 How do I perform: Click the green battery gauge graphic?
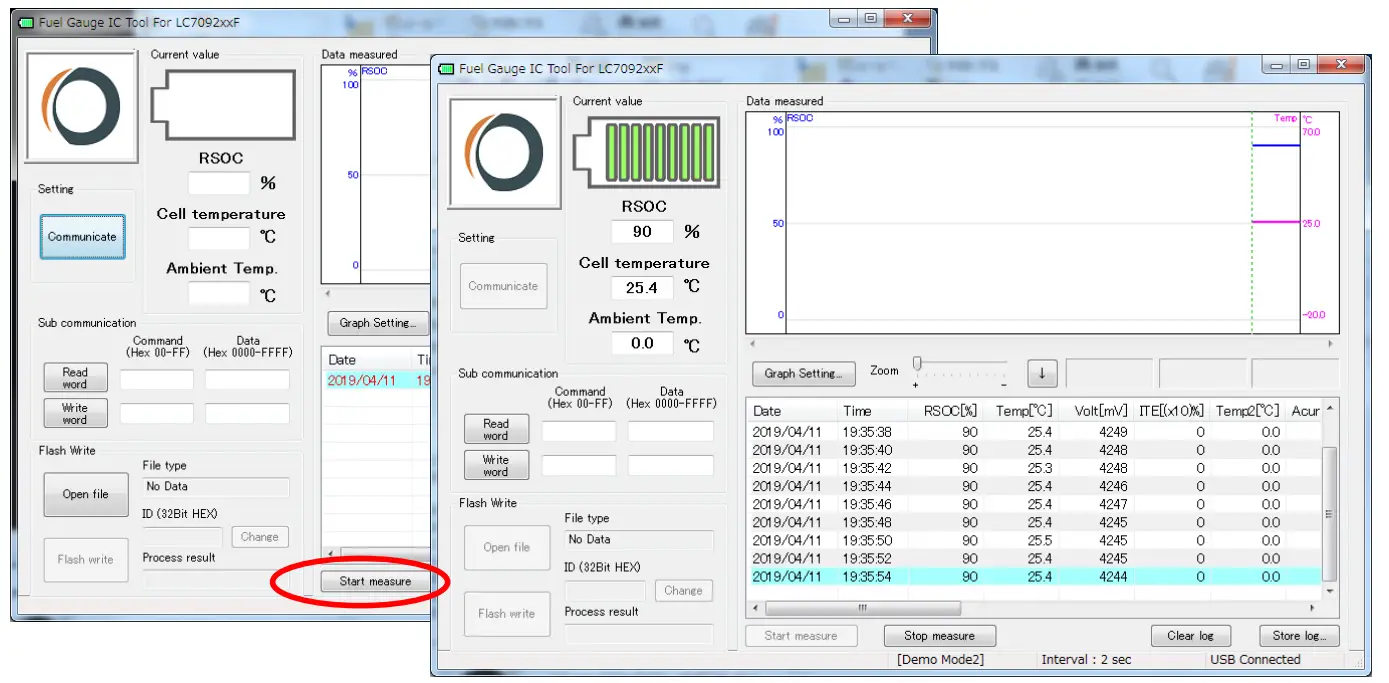(x=647, y=152)
